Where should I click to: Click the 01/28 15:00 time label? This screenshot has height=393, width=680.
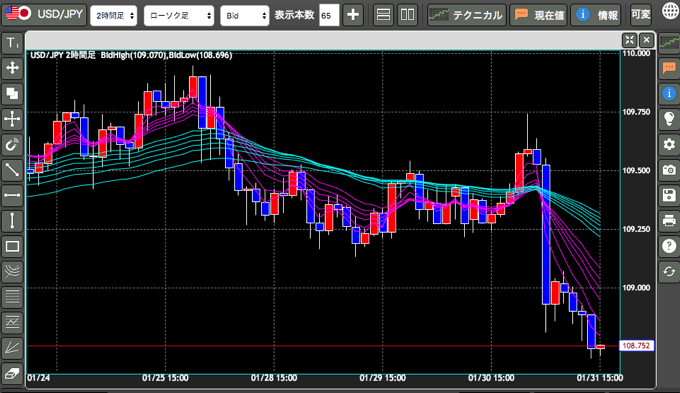pos(274,378)
